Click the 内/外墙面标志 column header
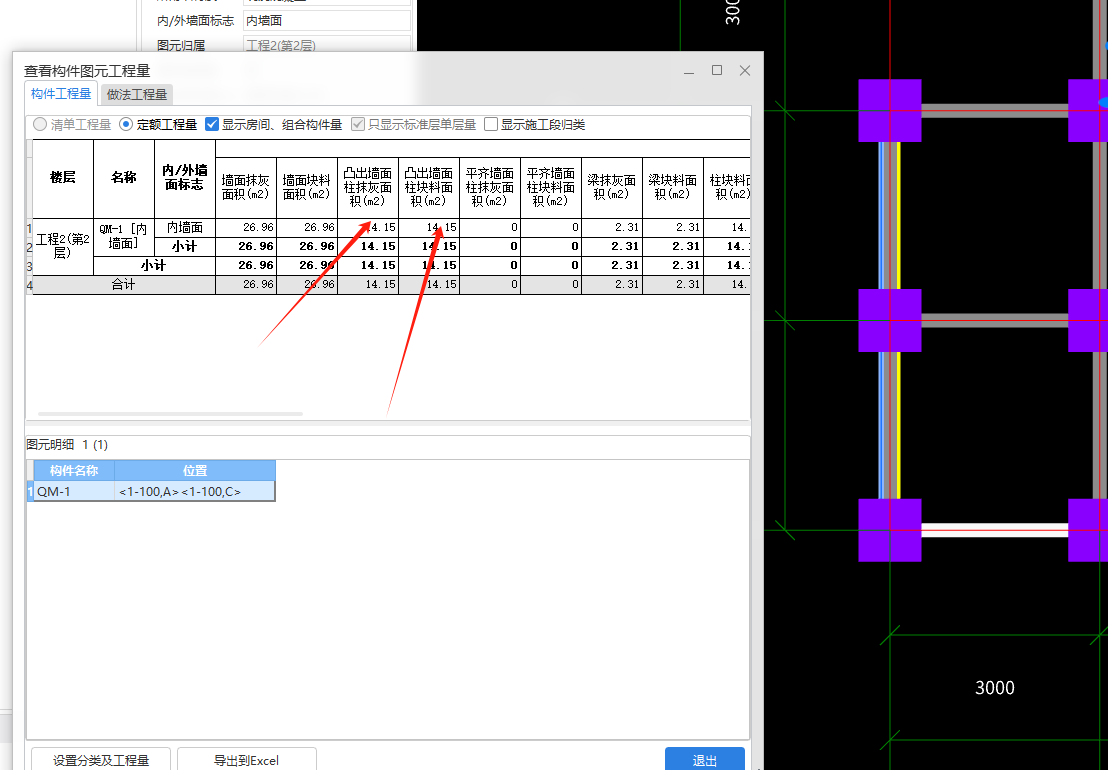The height and width of the screenshot is (770, 1108). coord(184,179)
